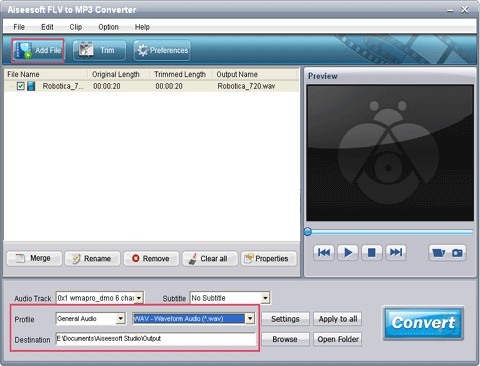This screenshot has height=366, width=480.
Task: Open profile Settings
Action: click(x=285, y=319)
